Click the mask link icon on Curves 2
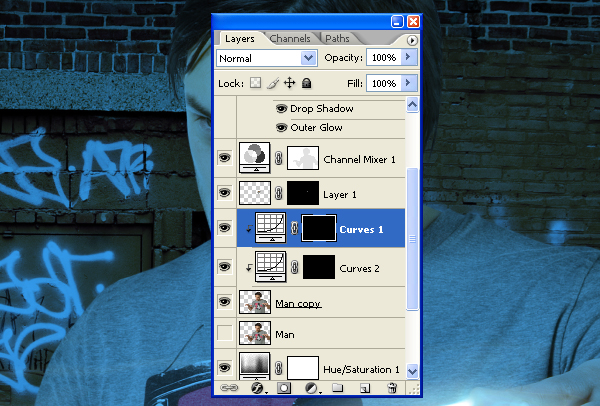Image resolution: width=600 pixels, height=406 pixels. coord(294,267)
